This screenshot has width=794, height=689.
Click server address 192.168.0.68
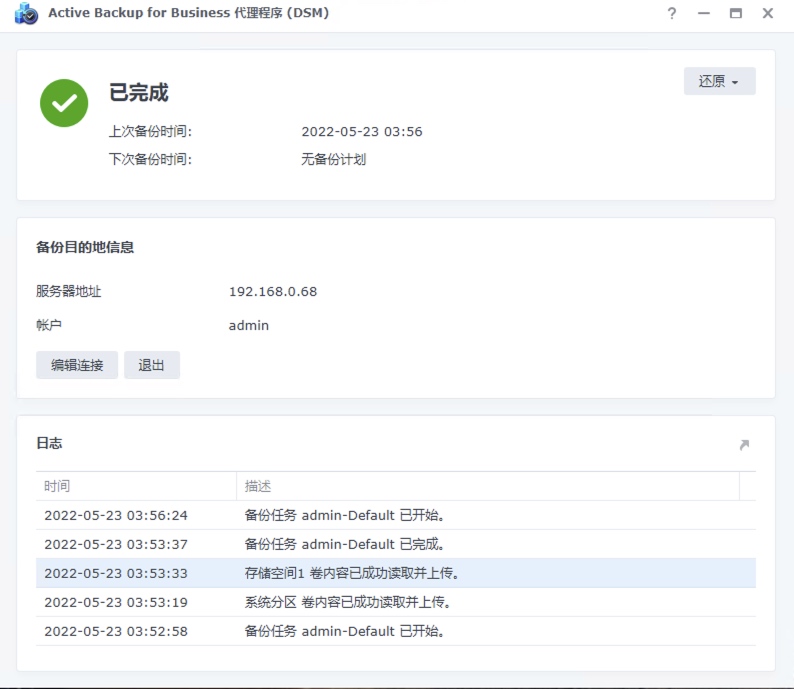tap(273, 292)
